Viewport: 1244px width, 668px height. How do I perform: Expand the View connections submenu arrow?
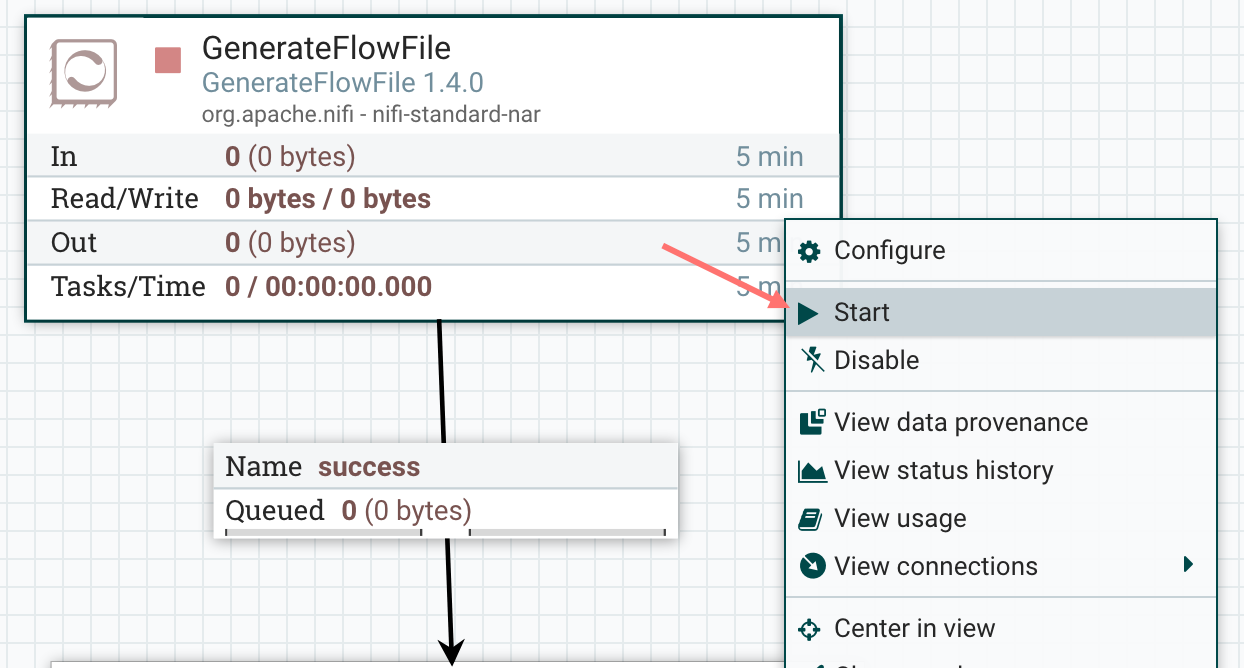(x=1187, y=565)
